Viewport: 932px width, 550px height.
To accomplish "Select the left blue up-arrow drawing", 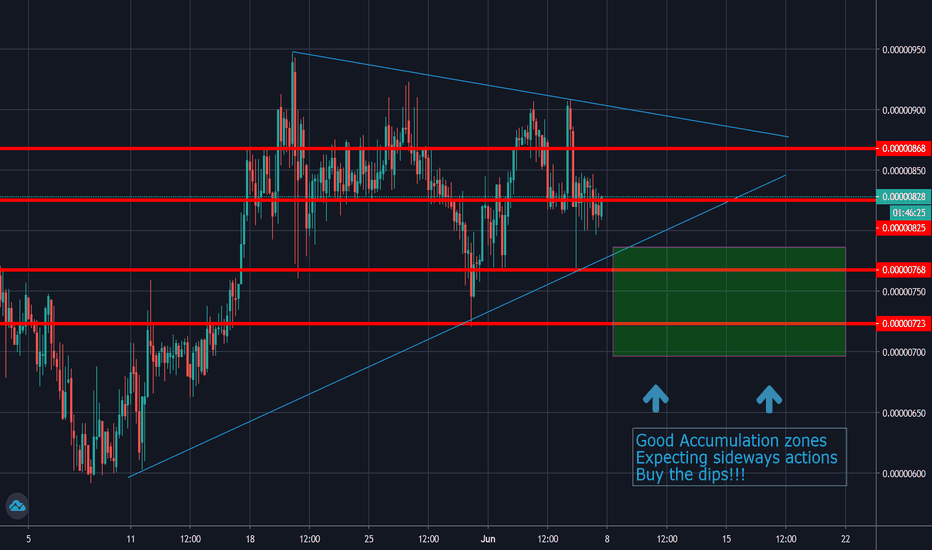I will [x=656, y=398].
